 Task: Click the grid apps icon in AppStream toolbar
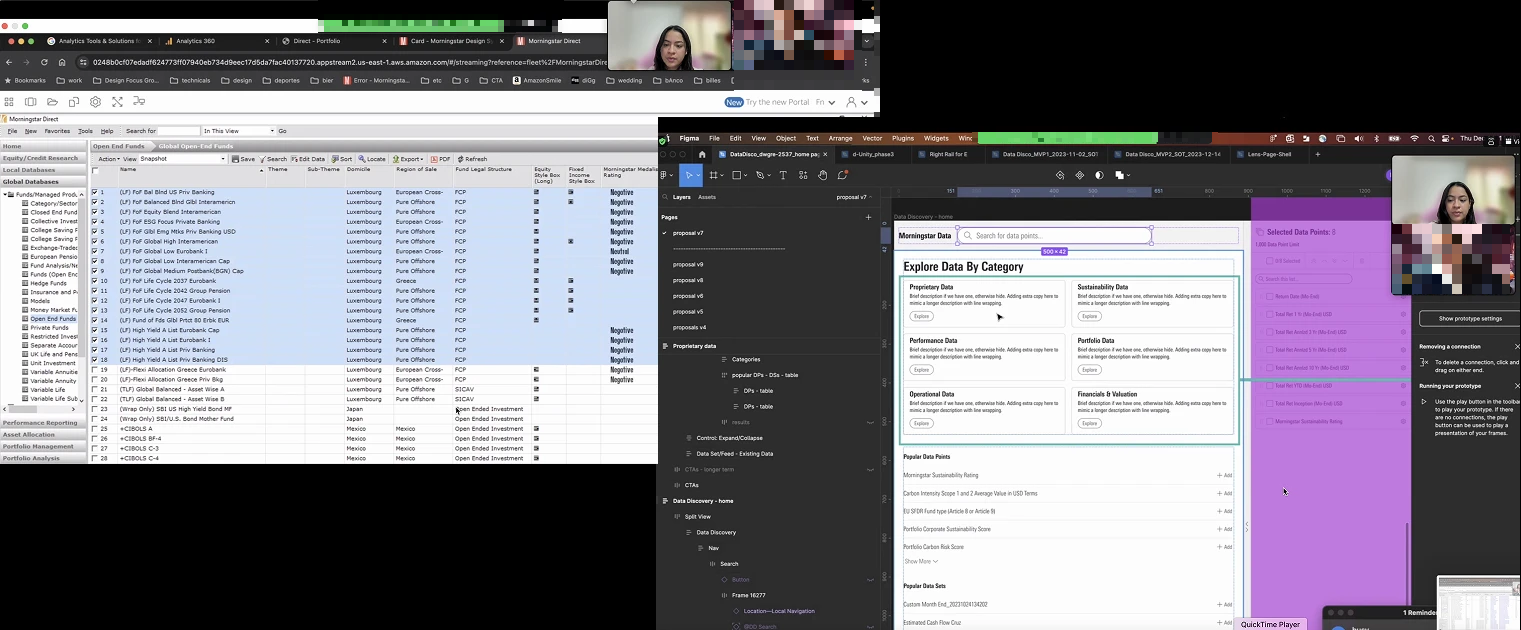coord(9,102)
